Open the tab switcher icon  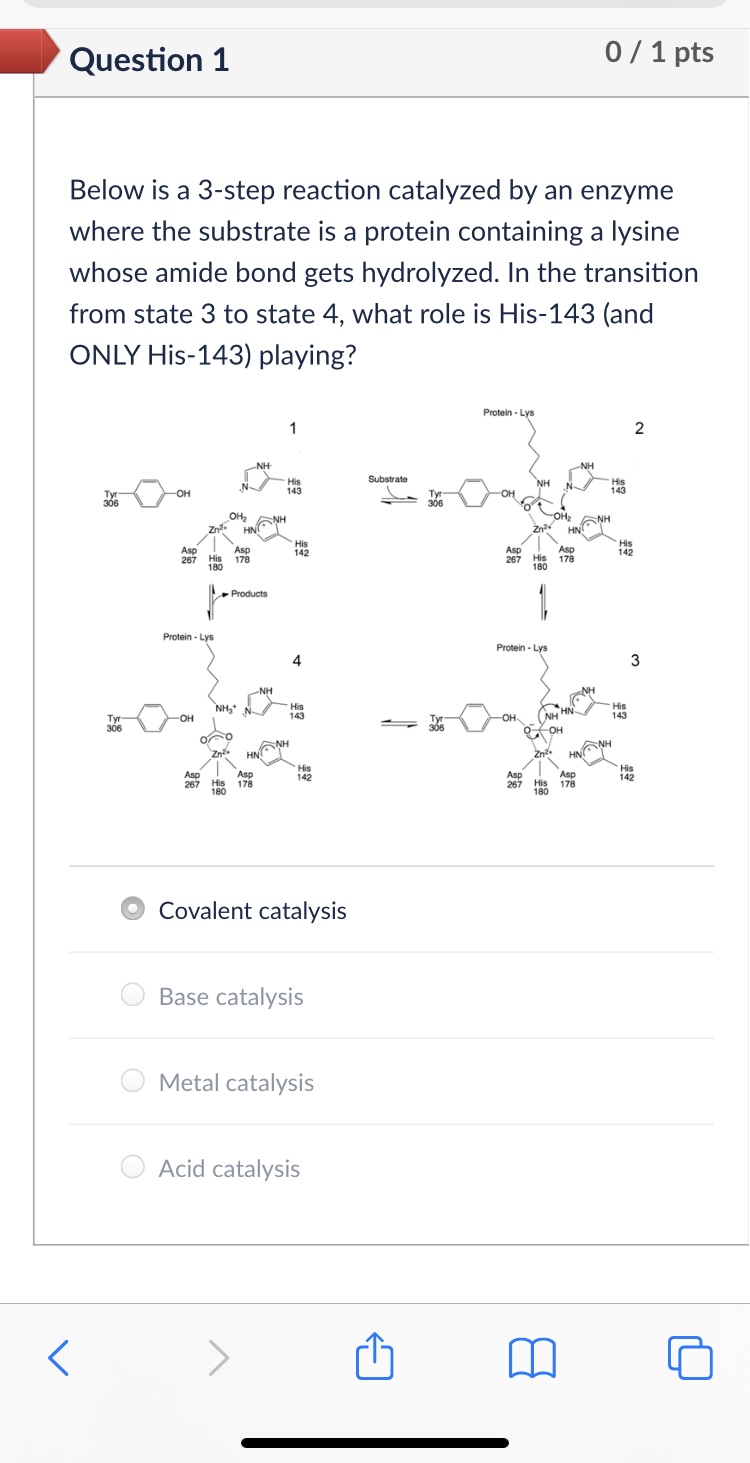690,1358
